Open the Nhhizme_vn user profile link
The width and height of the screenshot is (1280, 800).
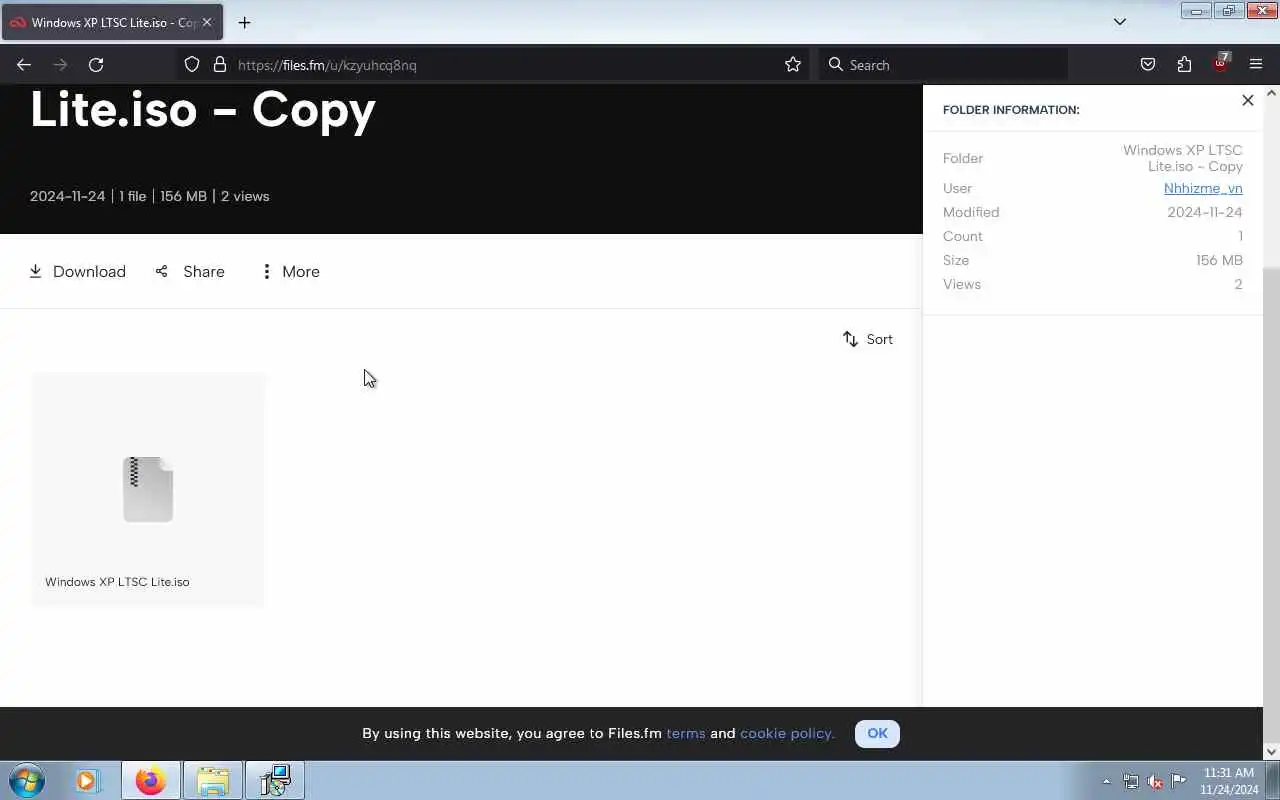1203,188
